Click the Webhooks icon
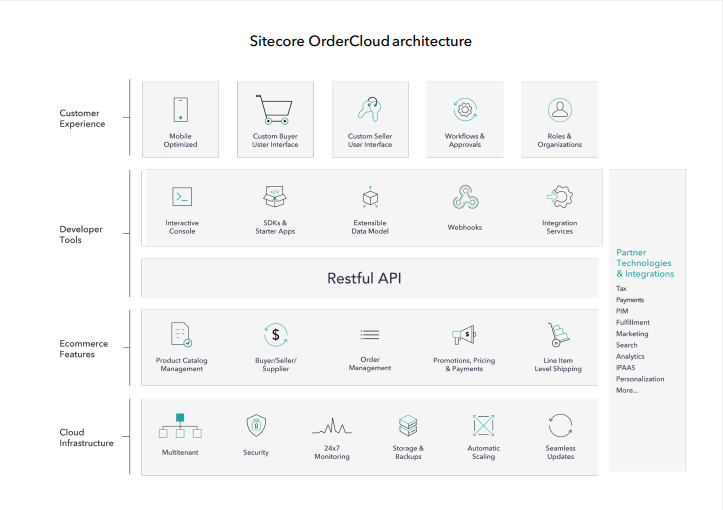This screenshot has width=723, height=510. click(465, 197)
